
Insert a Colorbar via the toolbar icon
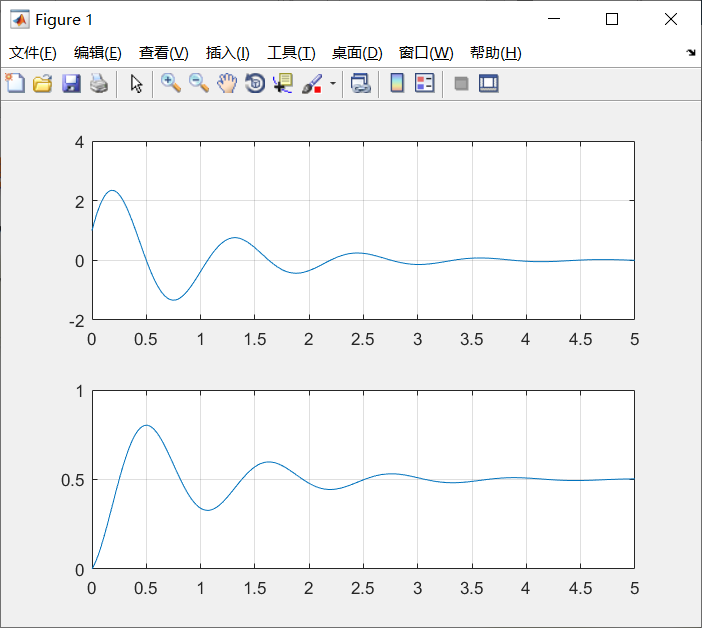coord(397,83)
